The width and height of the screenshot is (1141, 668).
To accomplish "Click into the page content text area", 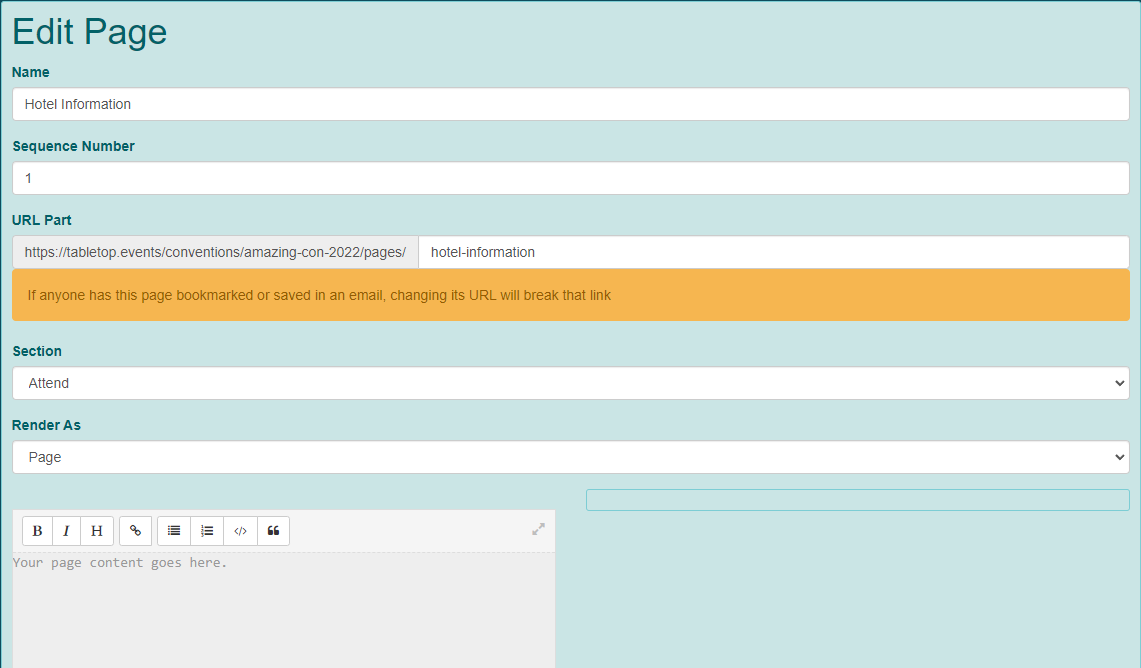I will click(284, 610).
